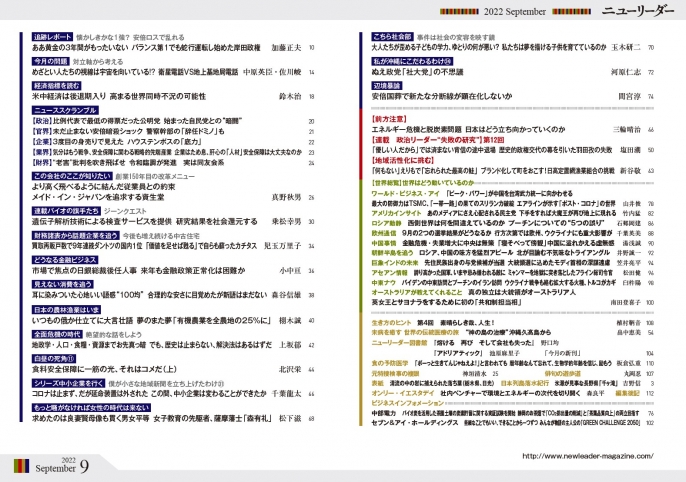Open the エネルギー危機と脱炭素問題 article
This screenshot has width=686, height=482.
pyautogui.click(x=464, y=129)
